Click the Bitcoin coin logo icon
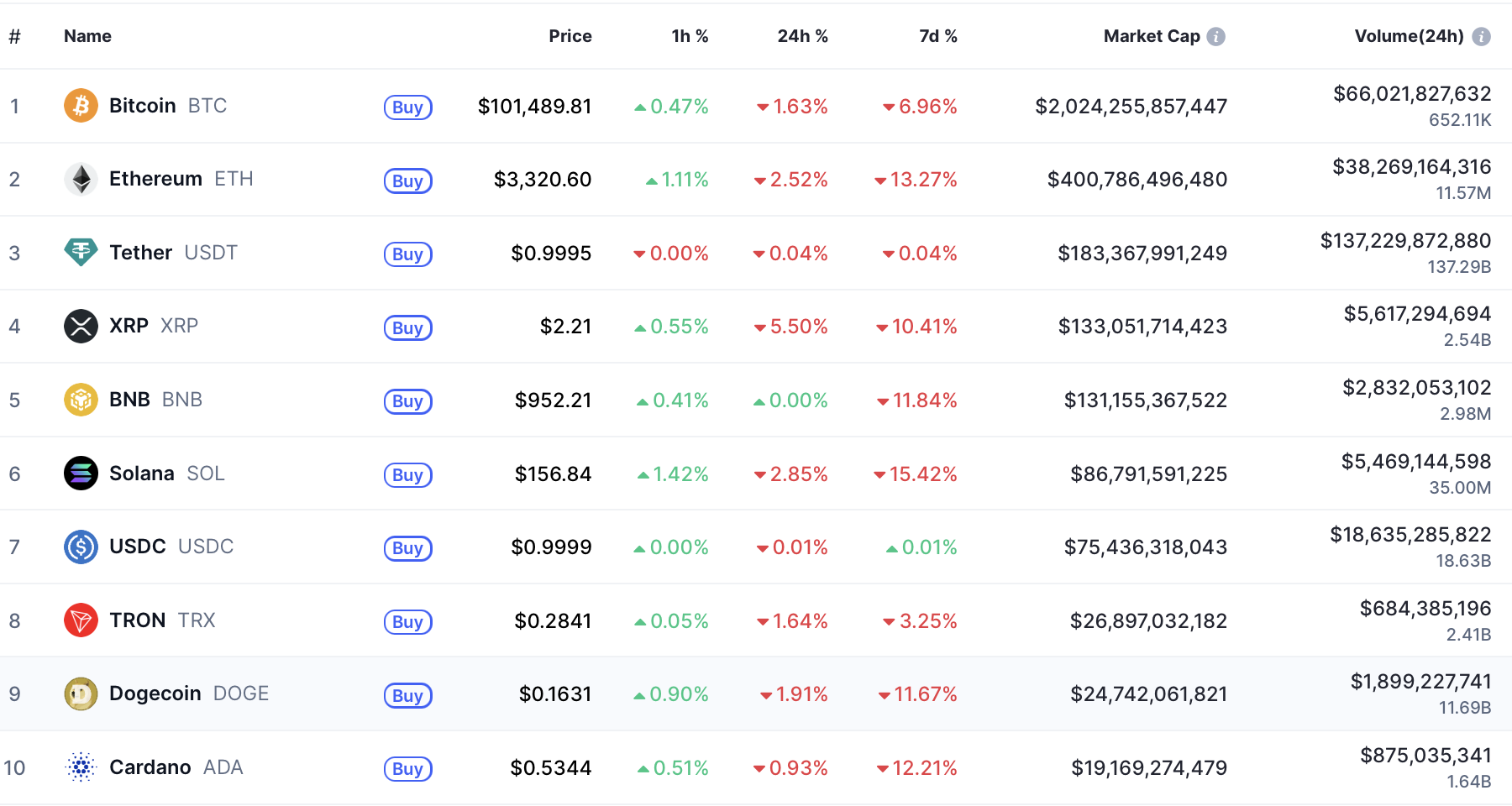The height and width of the screenshot is (806, 1512). point(81,106)
